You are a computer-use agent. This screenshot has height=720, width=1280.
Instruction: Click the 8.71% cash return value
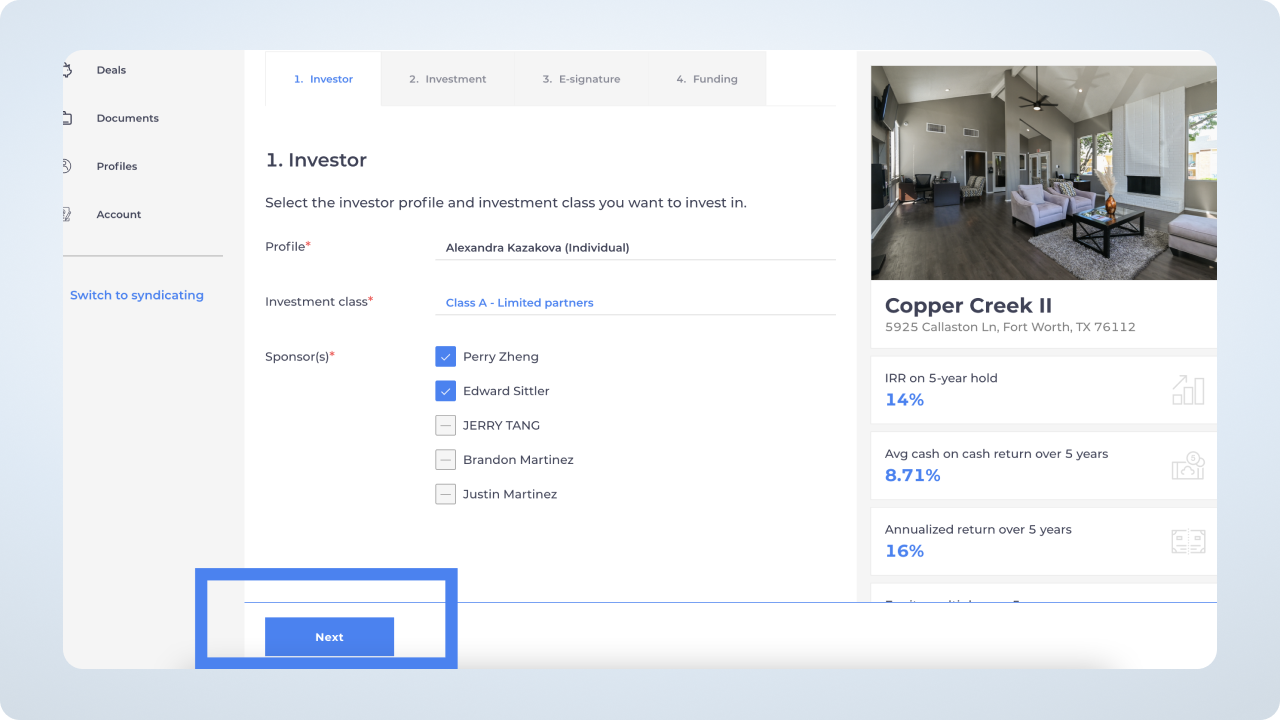click(913, 475)
